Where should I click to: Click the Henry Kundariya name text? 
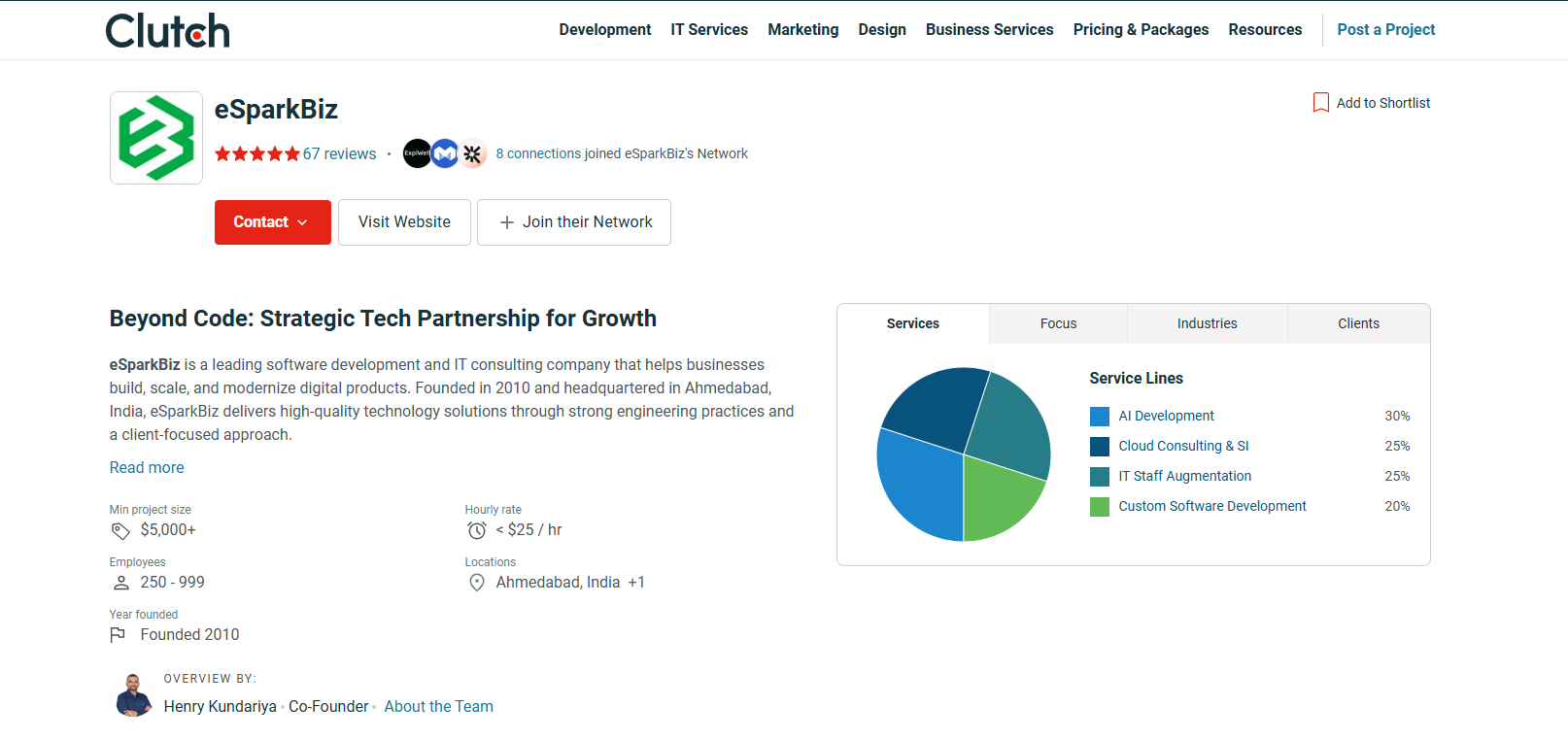point(220,707)
